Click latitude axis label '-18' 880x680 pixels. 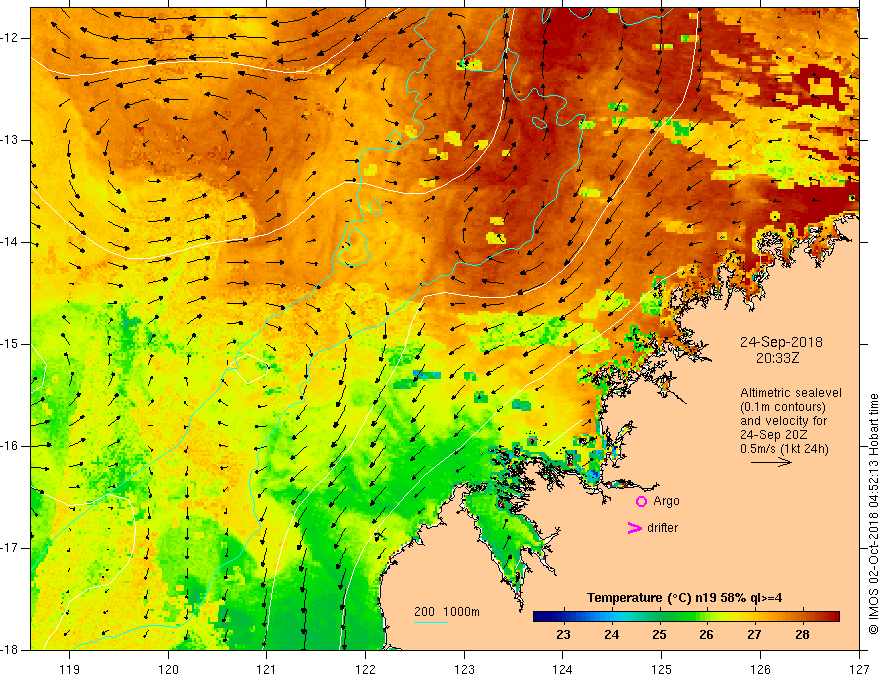(x=10, y=650)
